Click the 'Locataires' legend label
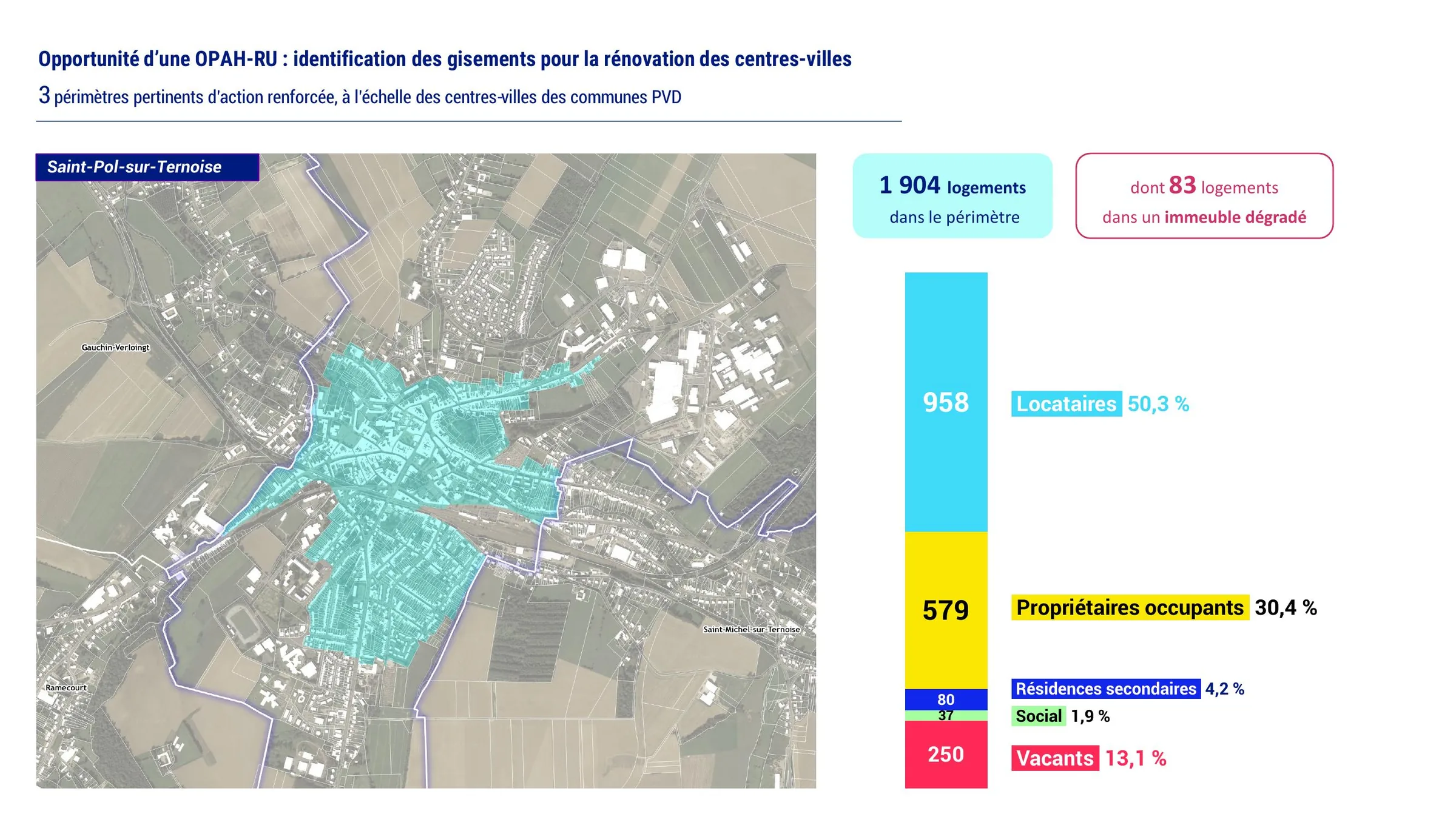The width and height of the screenshot is (1456, 819). click(x=1067, y=404)
